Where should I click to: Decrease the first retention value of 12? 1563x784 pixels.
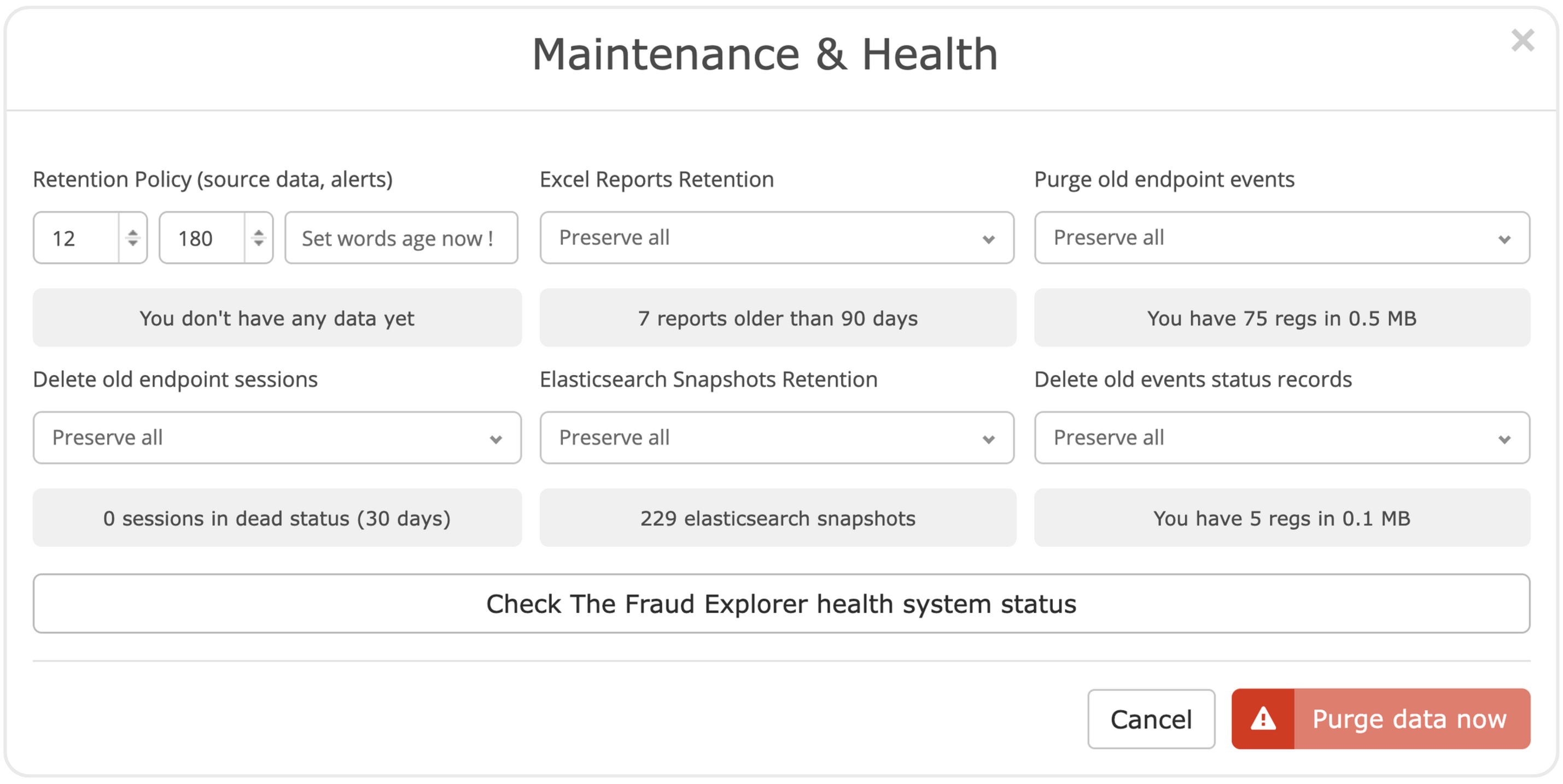(133, 243)
